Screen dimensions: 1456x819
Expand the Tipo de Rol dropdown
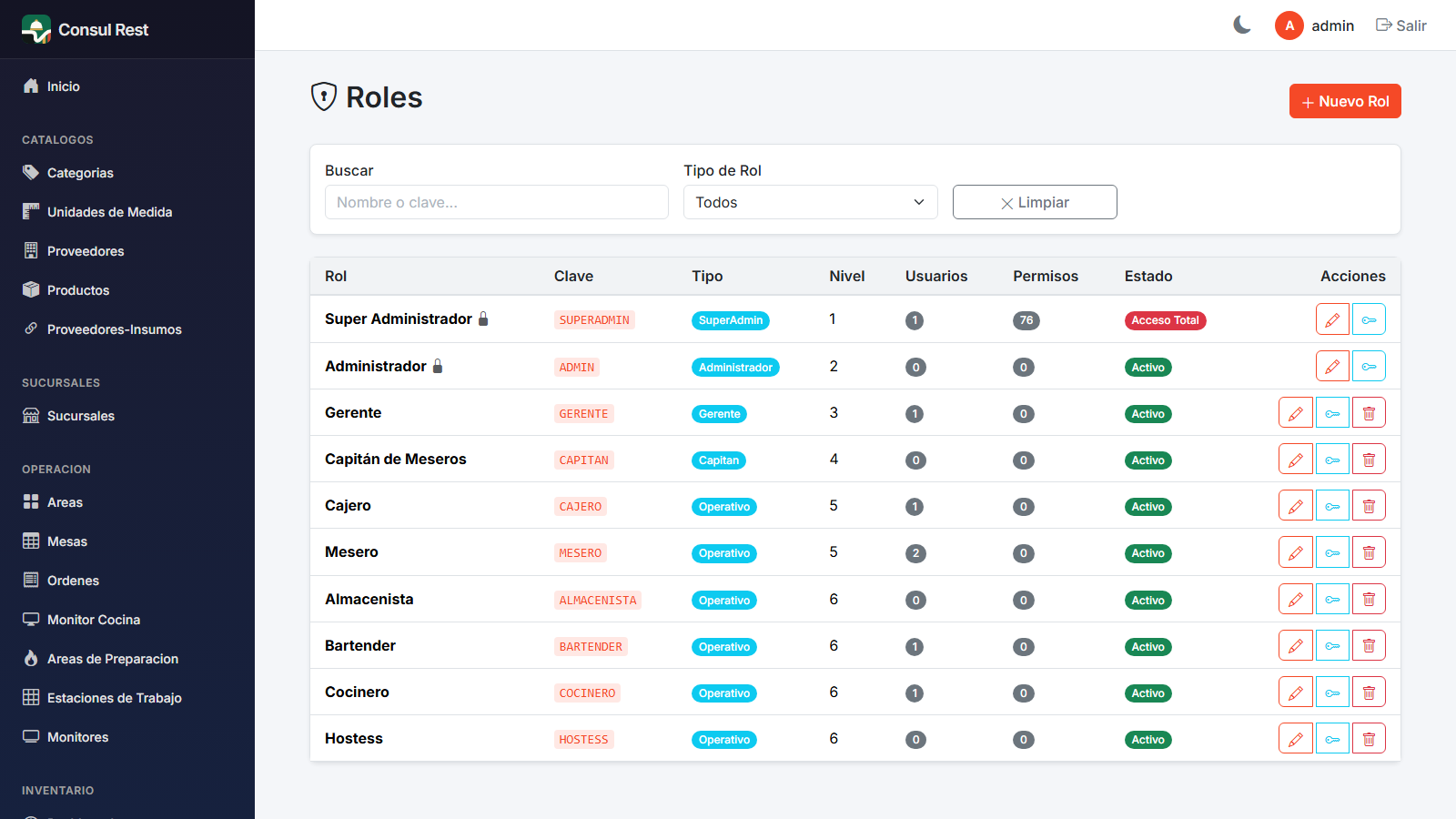point(811,202)
